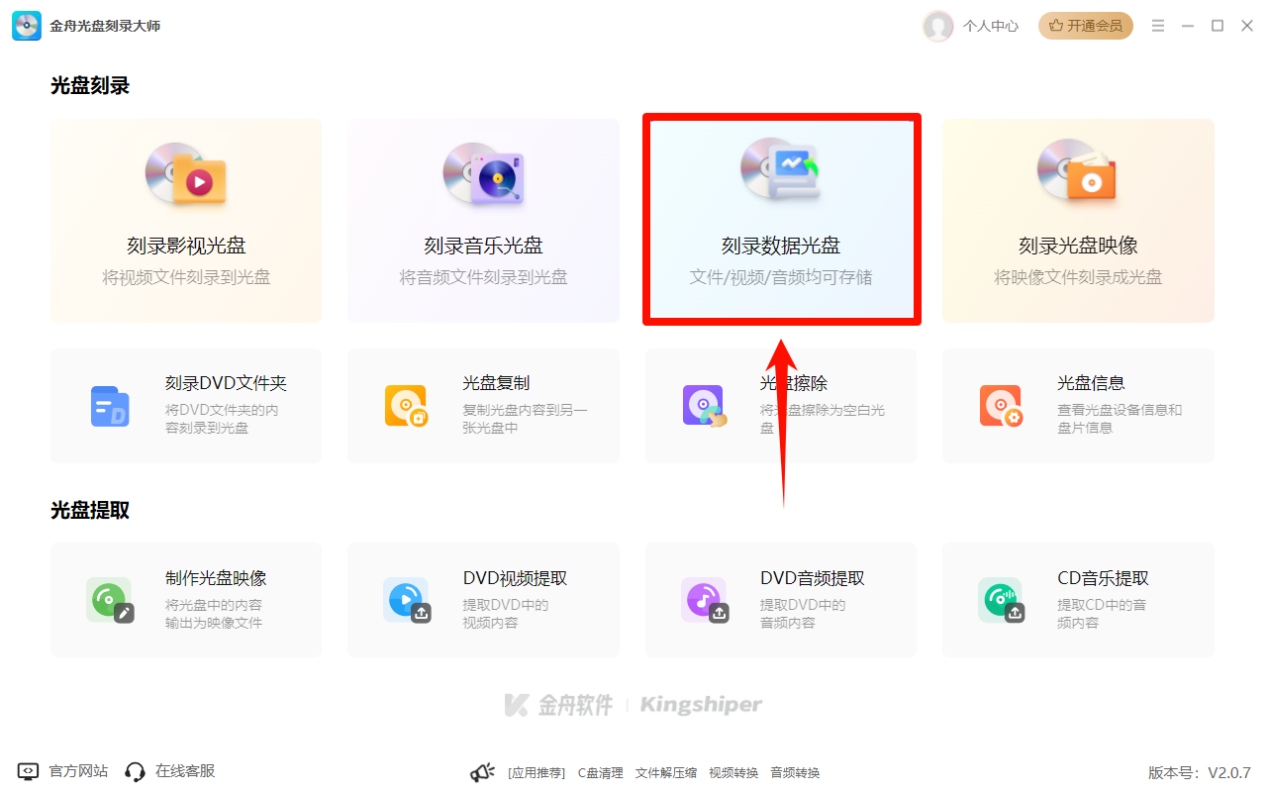
Task: Open the C盘清理 recommended app
Action: coord(600,773)
